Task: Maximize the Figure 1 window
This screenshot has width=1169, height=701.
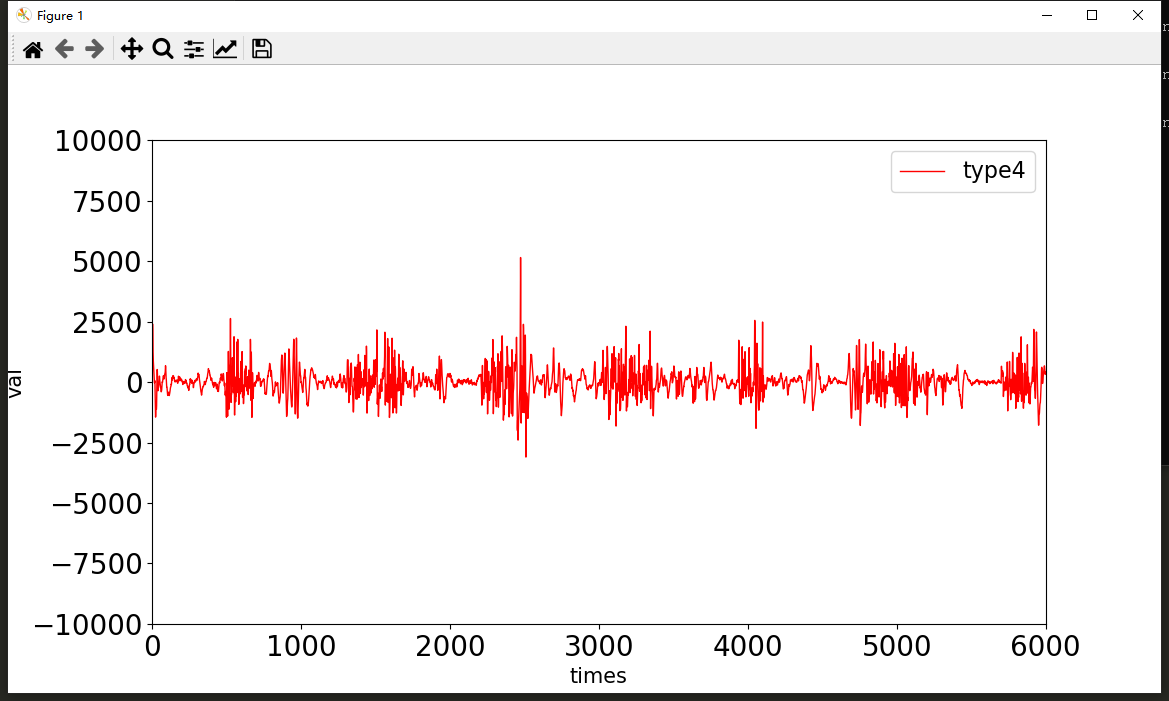Action: coord(1092,15)
